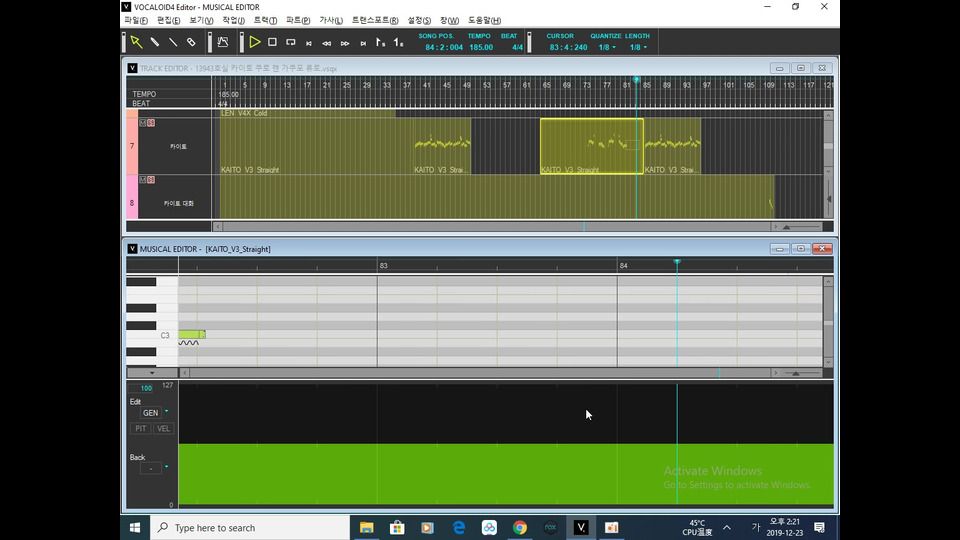Screen dimensions: 960x540
Task: Open the 트랜스포트(R) menu
Action: point(375,20)
